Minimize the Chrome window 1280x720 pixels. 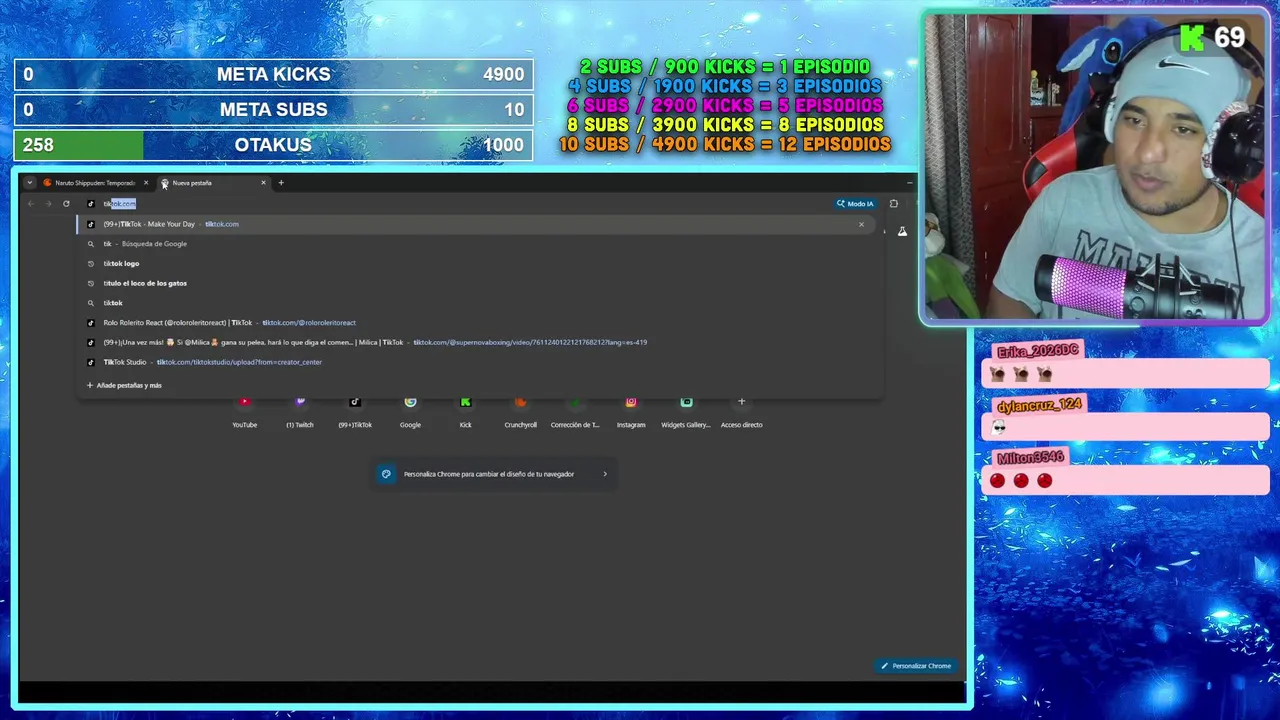[x=909, y=183]
